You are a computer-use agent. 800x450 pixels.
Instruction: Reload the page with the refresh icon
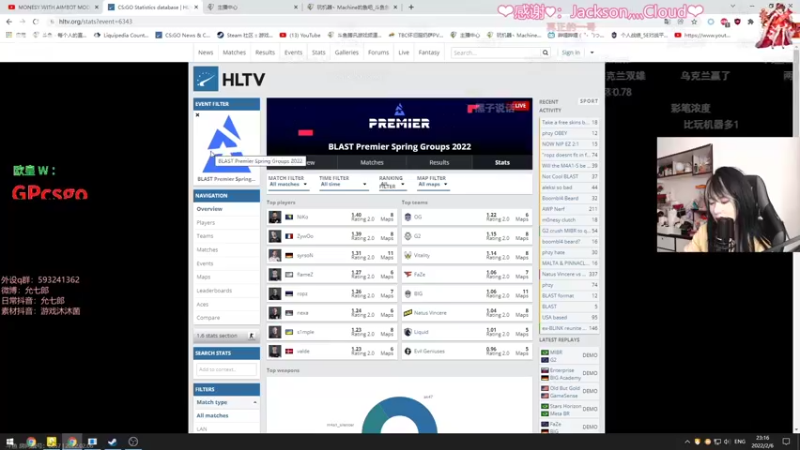36,21
